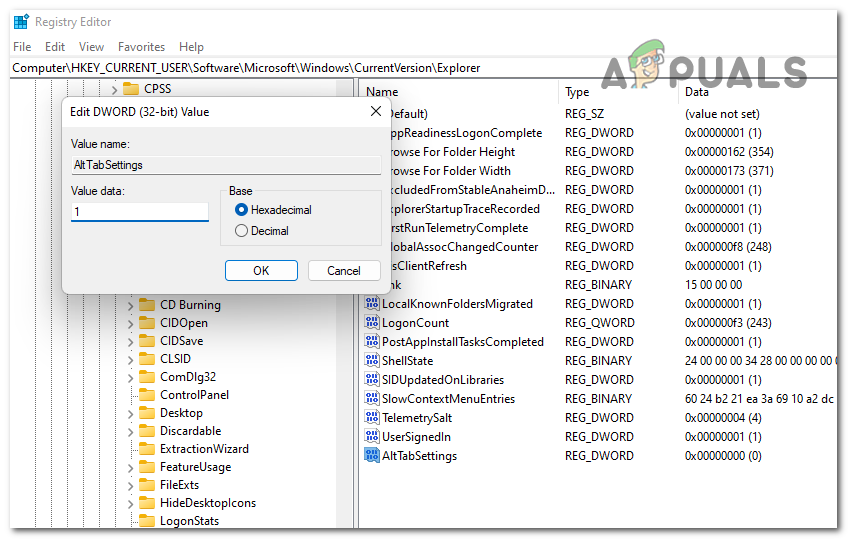Viewport: 848px width, 539px height.
Task: Click the ExtractionWizard folder icon
Action: [147, 449]
